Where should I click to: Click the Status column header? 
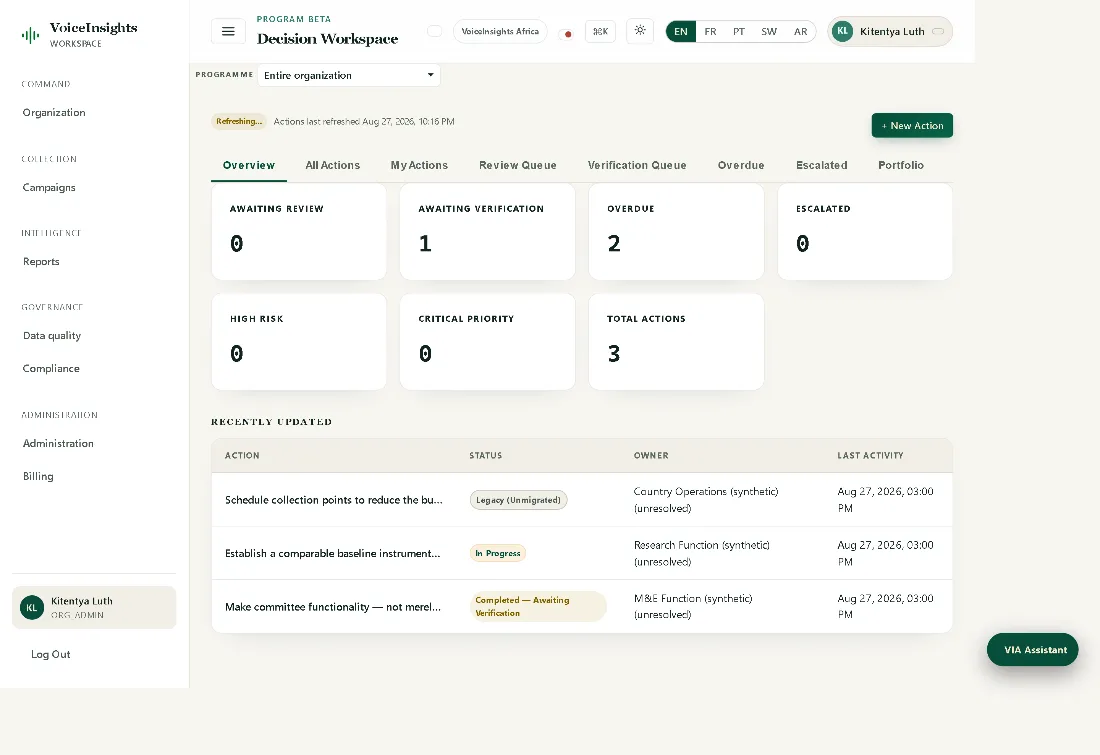click(485, 455)
